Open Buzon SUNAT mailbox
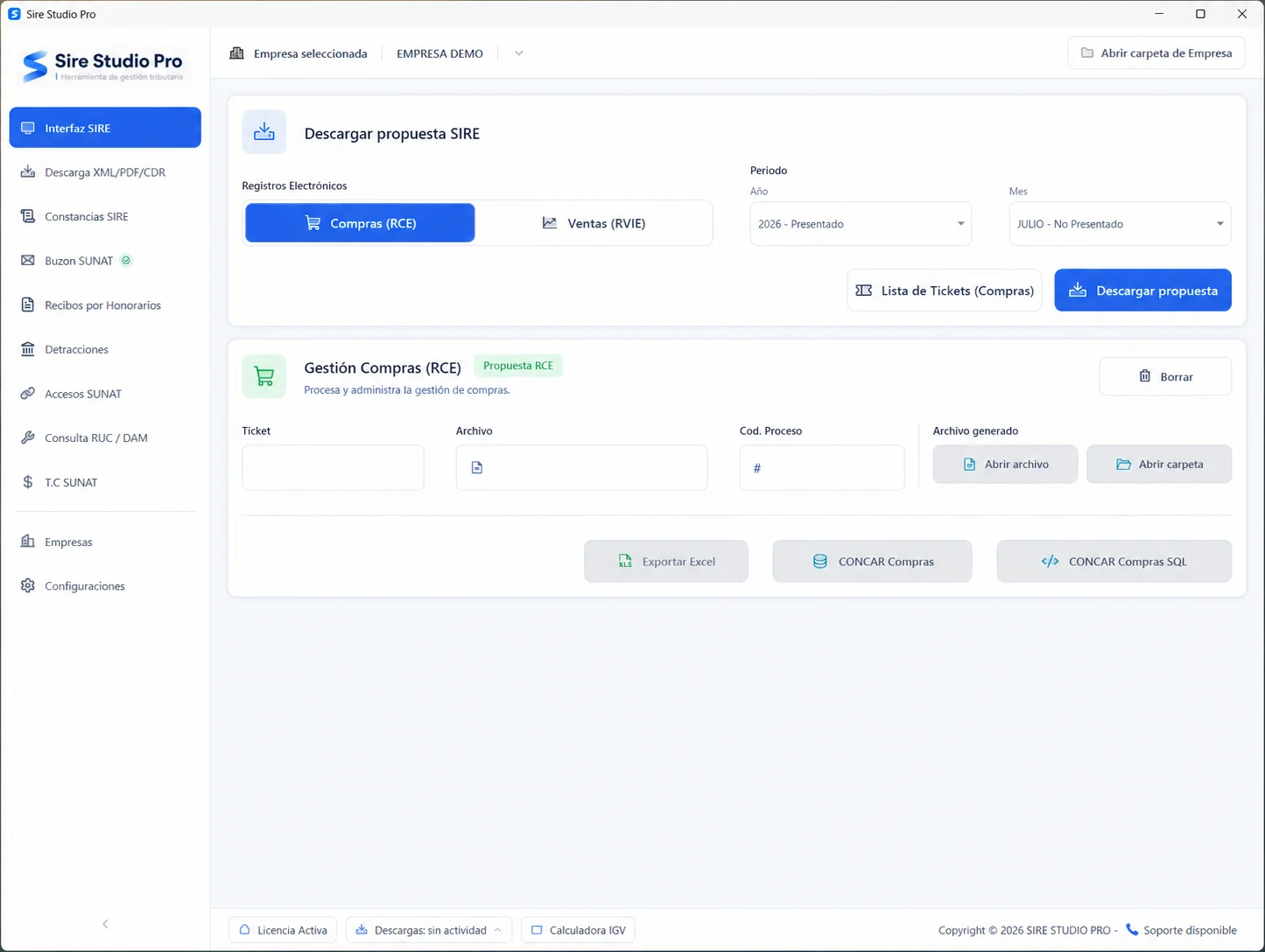 [105, 261]
